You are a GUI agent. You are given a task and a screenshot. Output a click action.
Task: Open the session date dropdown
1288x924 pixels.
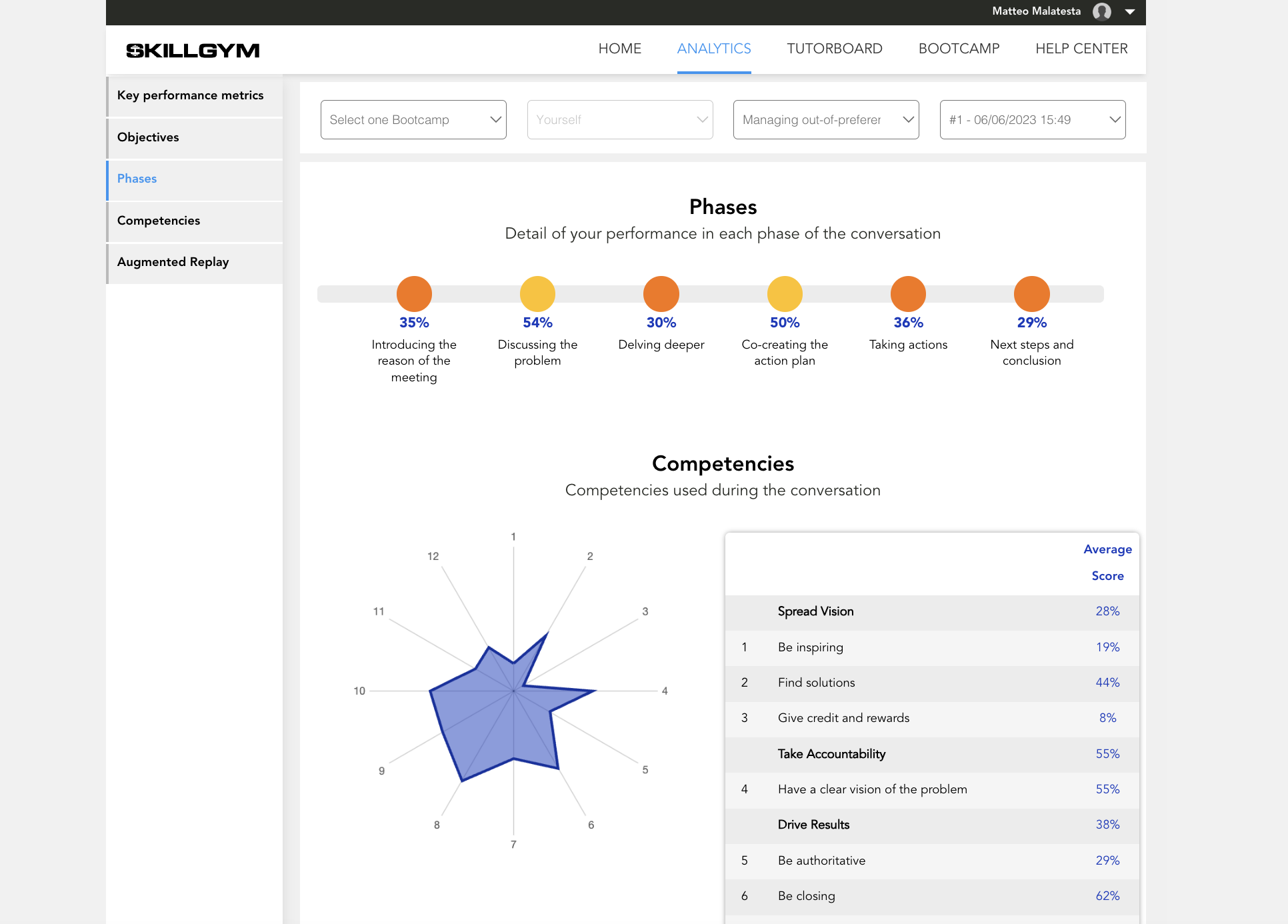pos(1033,120)
